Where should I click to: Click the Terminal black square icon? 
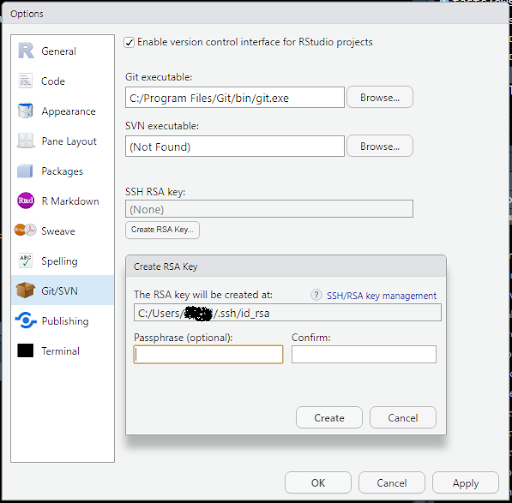coord(25,351)
